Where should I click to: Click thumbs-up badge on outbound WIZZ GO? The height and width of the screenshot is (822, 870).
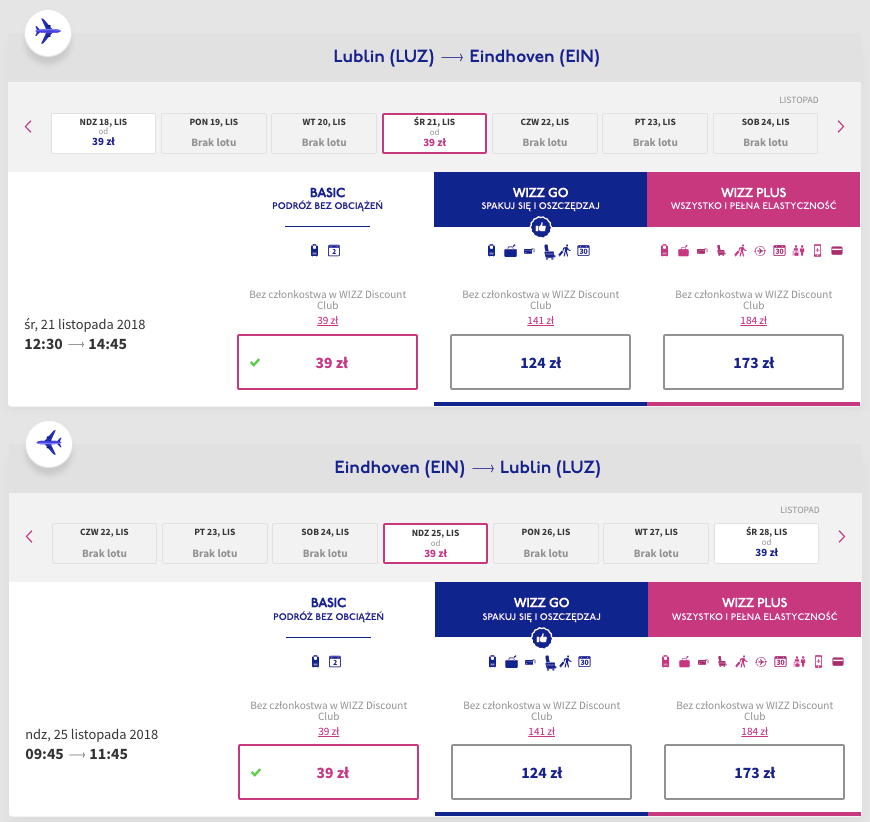point(540,227)
